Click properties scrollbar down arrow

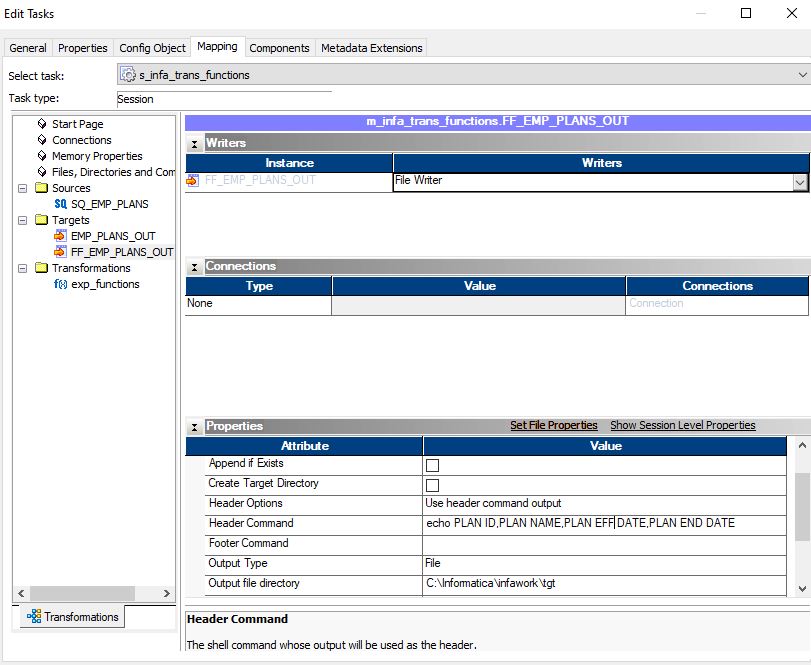coord(802,588)
